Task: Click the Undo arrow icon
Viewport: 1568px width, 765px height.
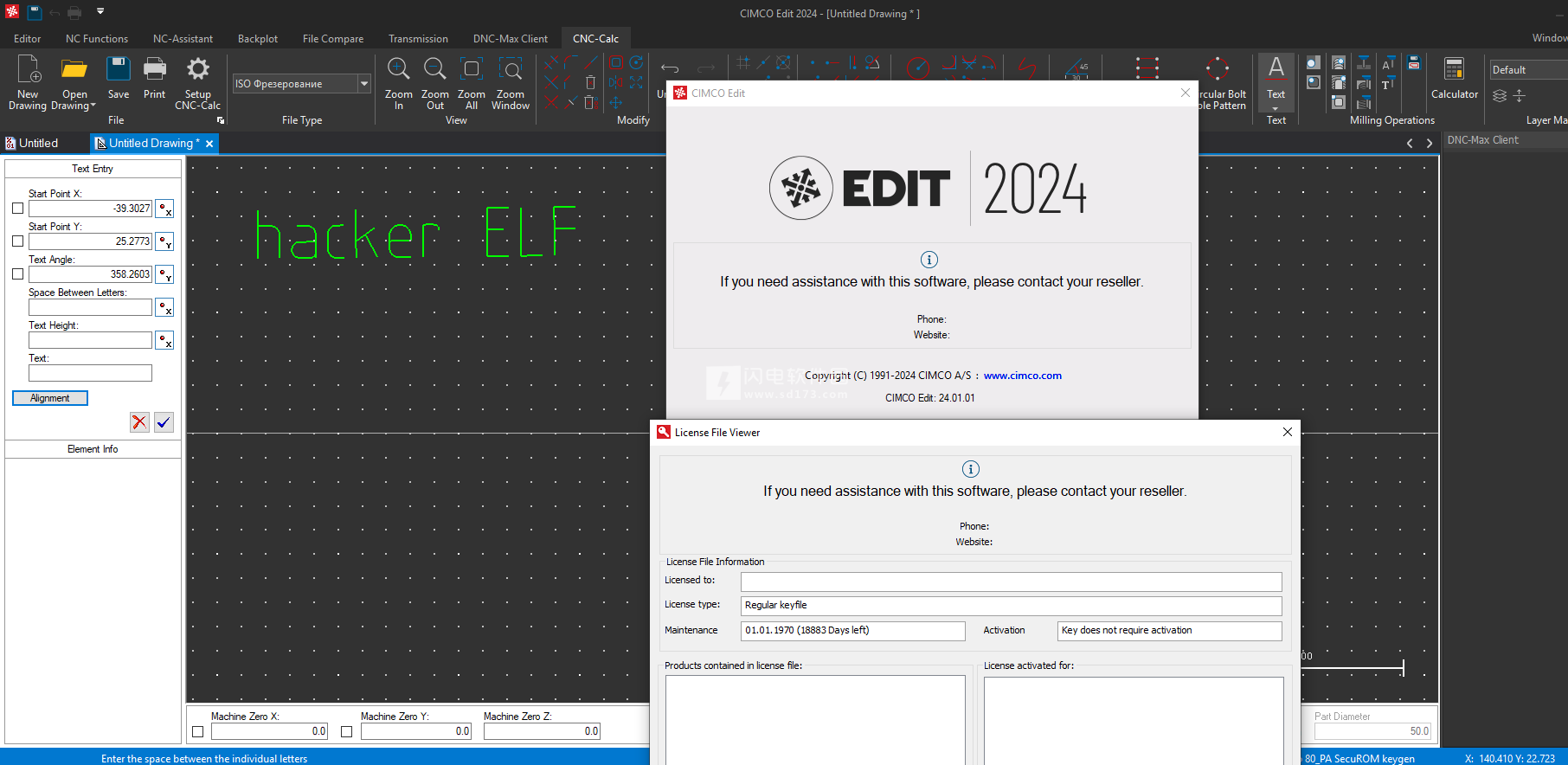Action: click(x=670, y=67)
